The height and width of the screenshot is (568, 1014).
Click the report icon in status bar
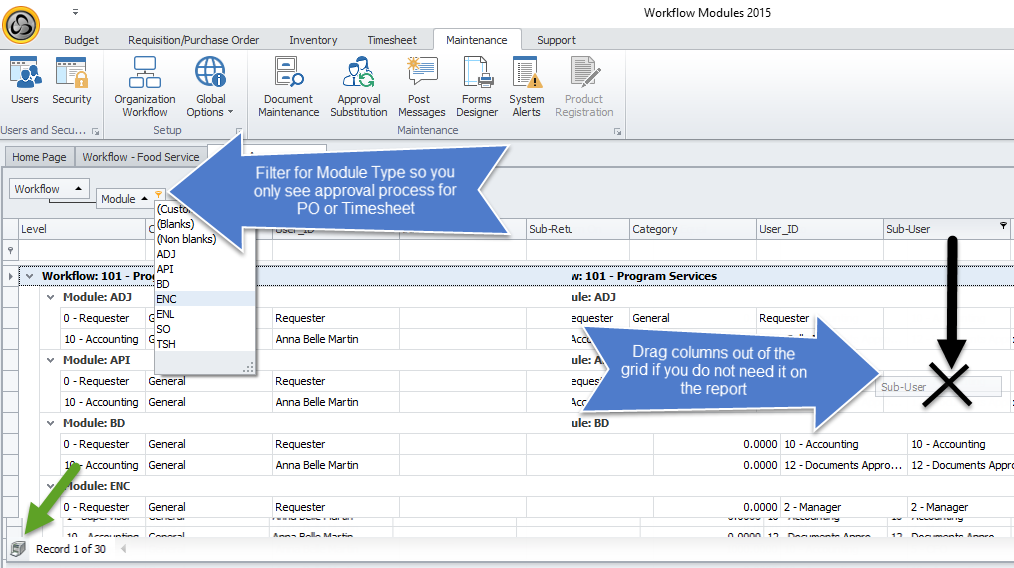17,549
